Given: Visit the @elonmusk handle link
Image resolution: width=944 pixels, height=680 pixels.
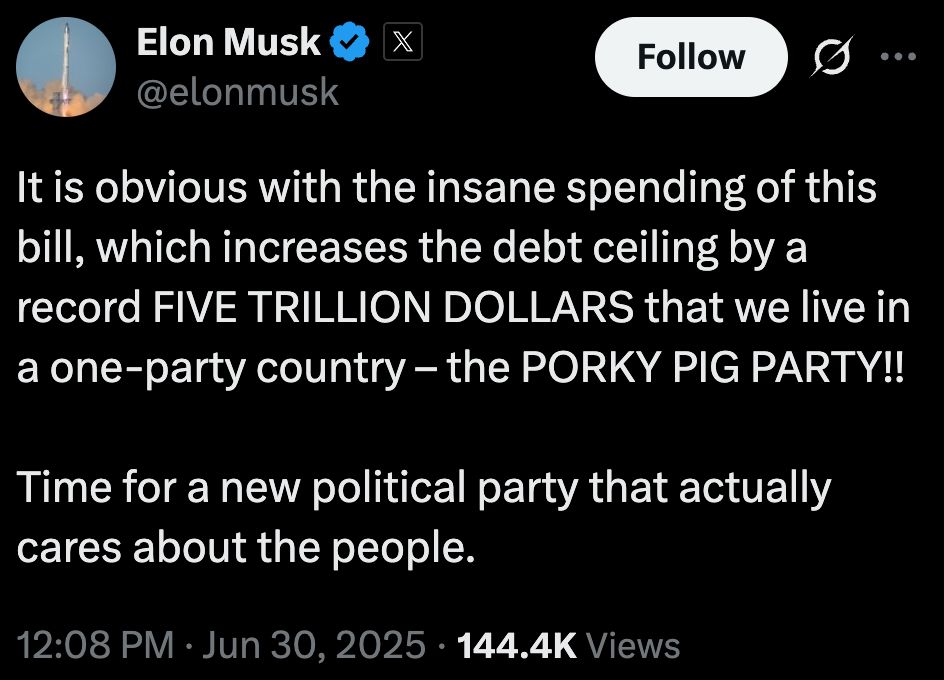Looking at the screenshot, I should (238, 92).
